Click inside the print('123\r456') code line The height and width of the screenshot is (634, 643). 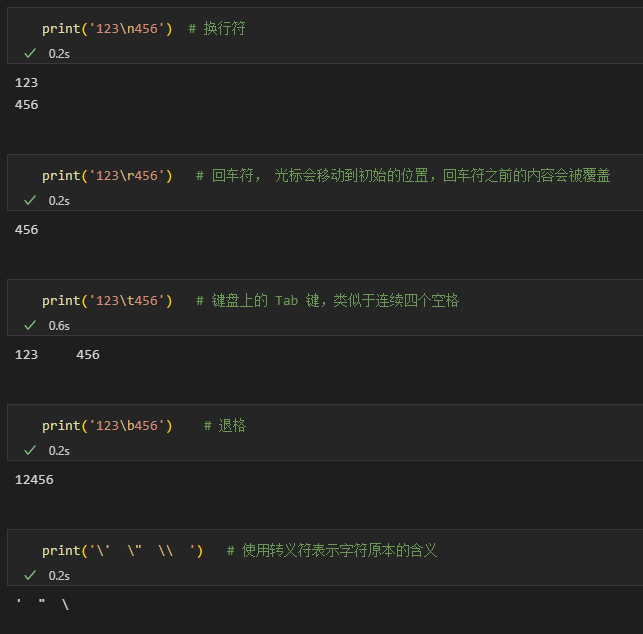[107, 176]
